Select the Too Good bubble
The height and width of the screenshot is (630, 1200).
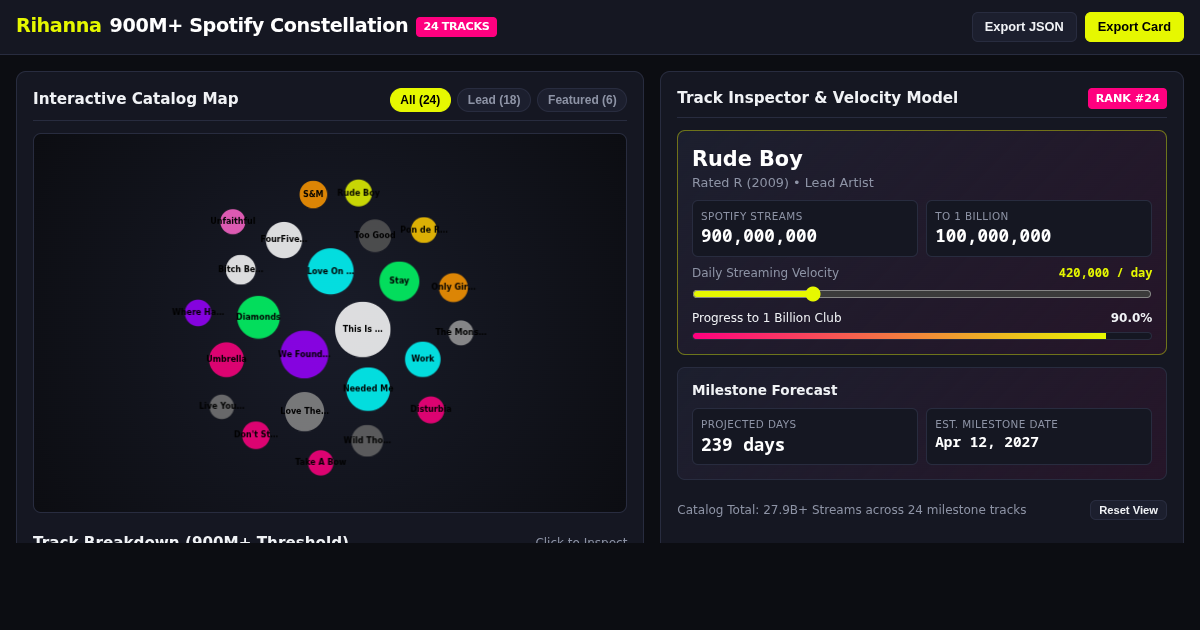(375, 236)
